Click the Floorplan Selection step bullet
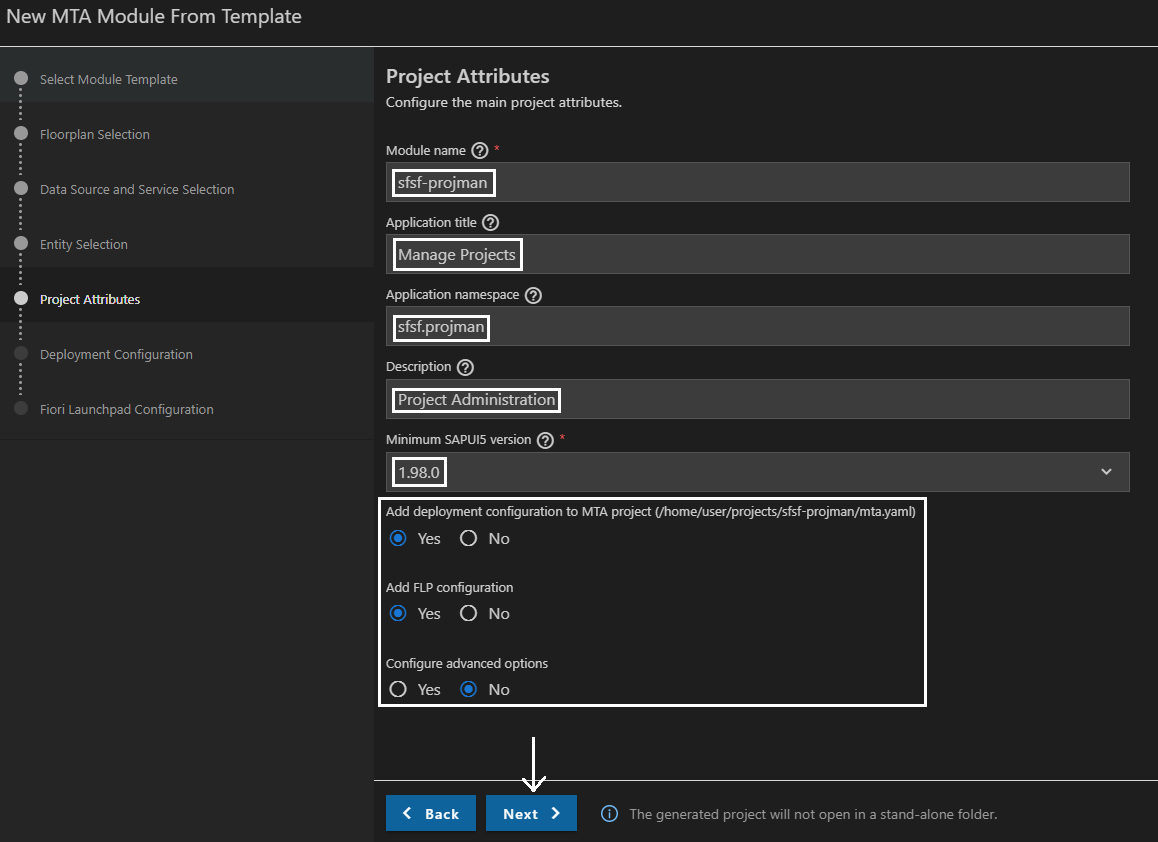Screen dimensions: 1158x842 (x=21, y=134)
